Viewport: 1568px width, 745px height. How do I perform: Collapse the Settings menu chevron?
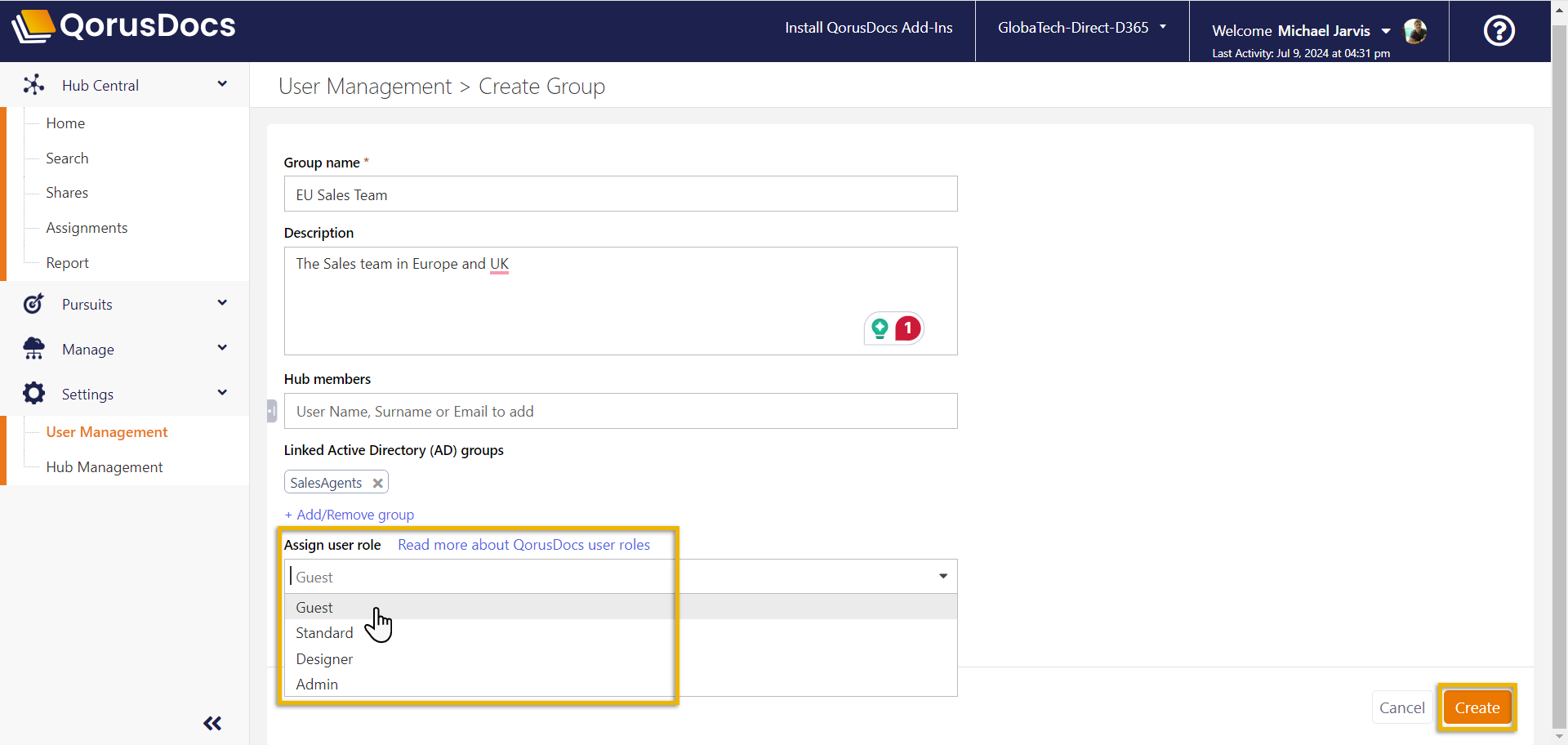(x=222, y=393)
